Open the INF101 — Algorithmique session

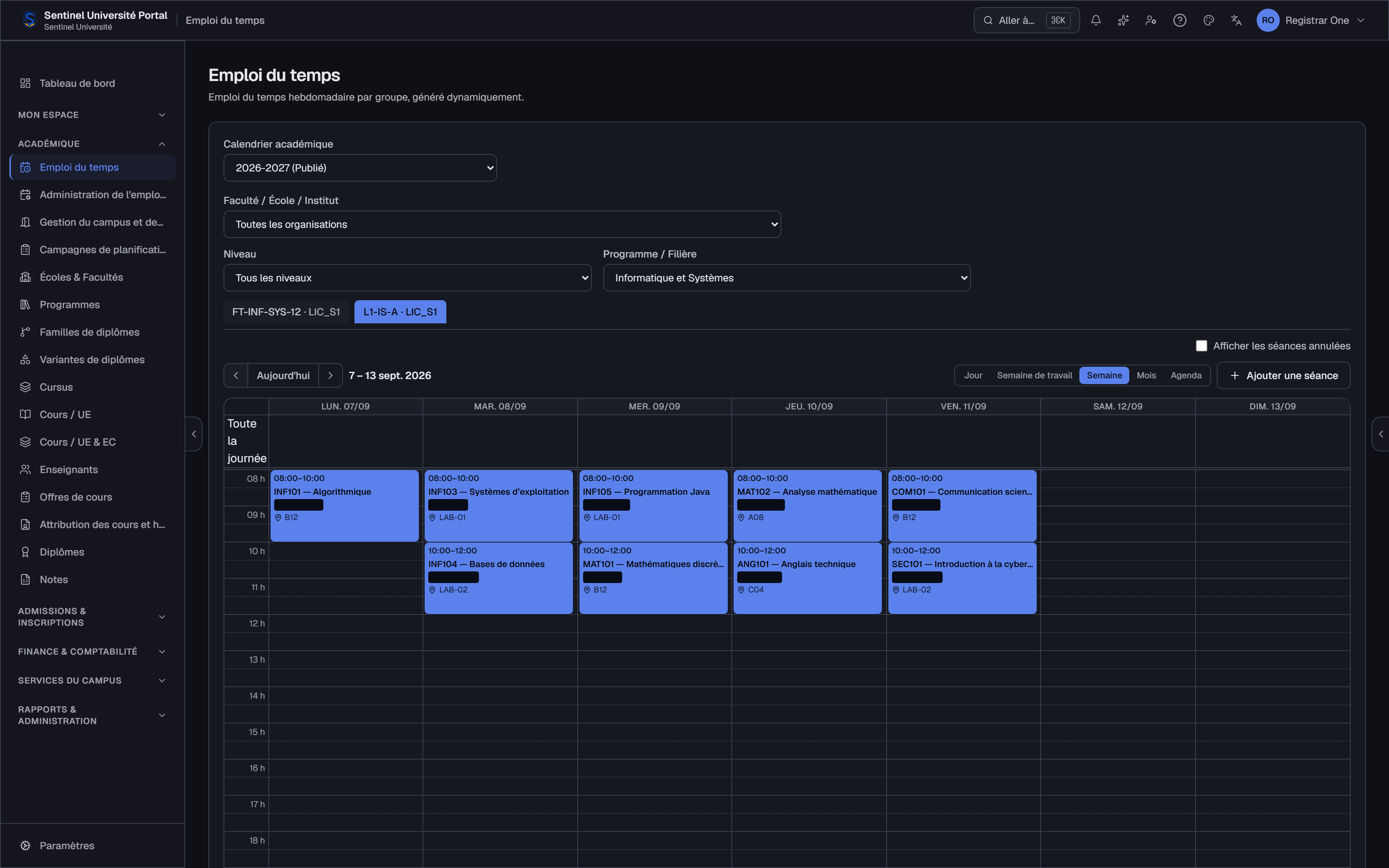click(344, 506)
